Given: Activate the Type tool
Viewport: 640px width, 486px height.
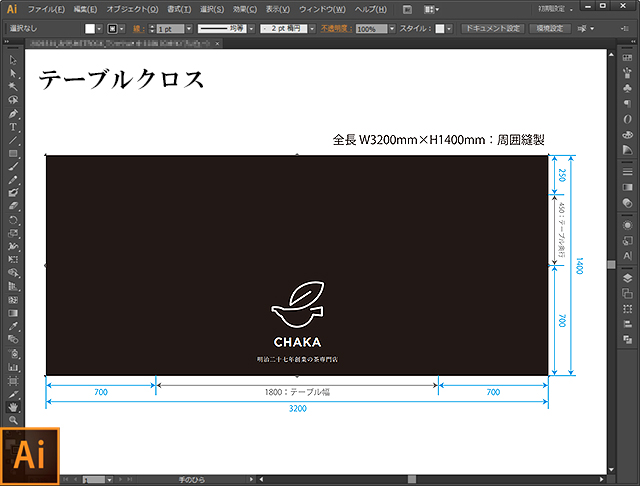Looking at the screenshot, I should click(x=13, y=127).
